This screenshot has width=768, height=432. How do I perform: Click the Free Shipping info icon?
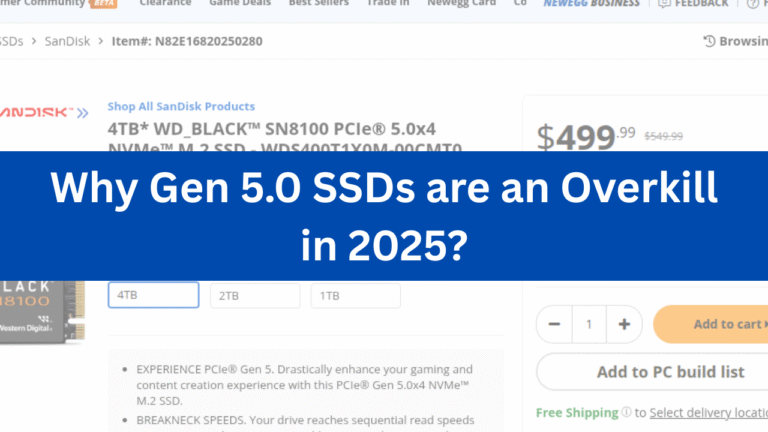coord(626,412)
